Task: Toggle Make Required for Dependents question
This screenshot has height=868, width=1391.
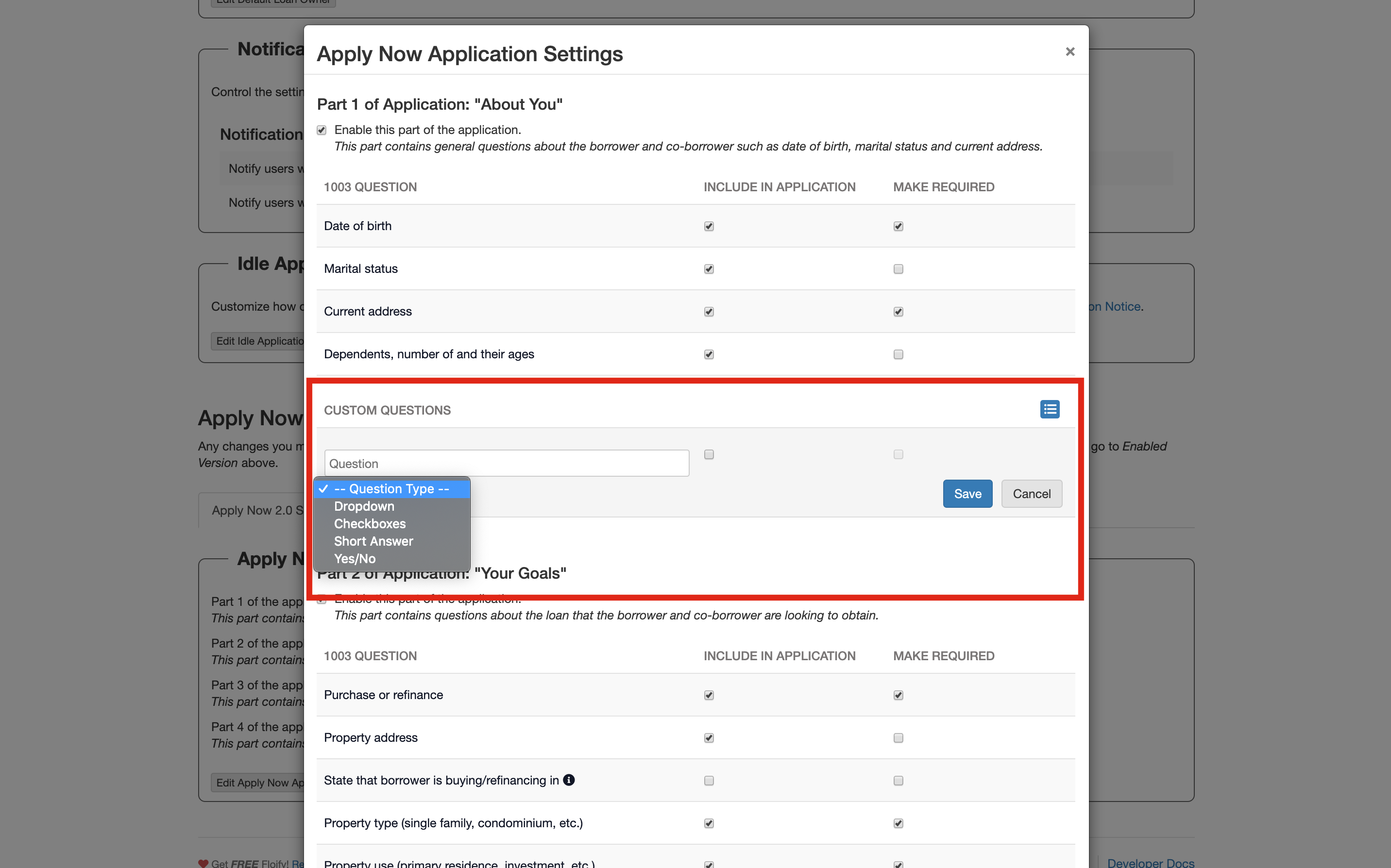Action: tap(898, 354)
